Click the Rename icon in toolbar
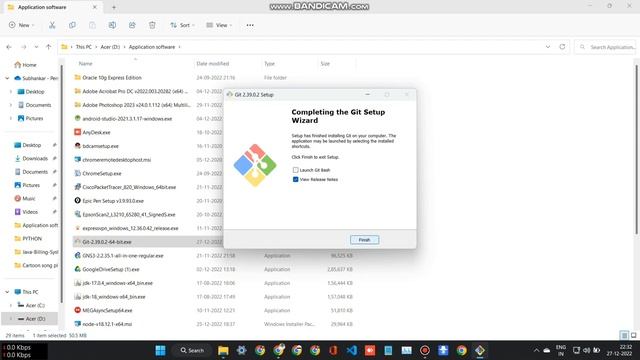 (x=112, y=25)
